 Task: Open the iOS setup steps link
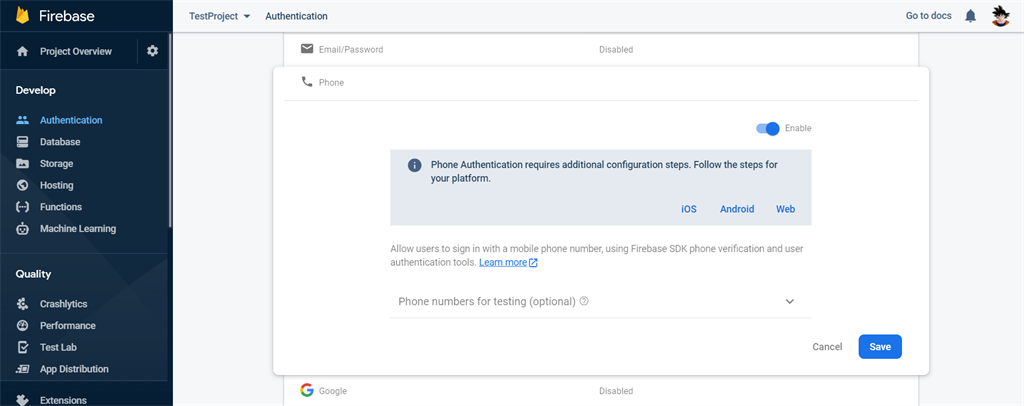(689, 209)
